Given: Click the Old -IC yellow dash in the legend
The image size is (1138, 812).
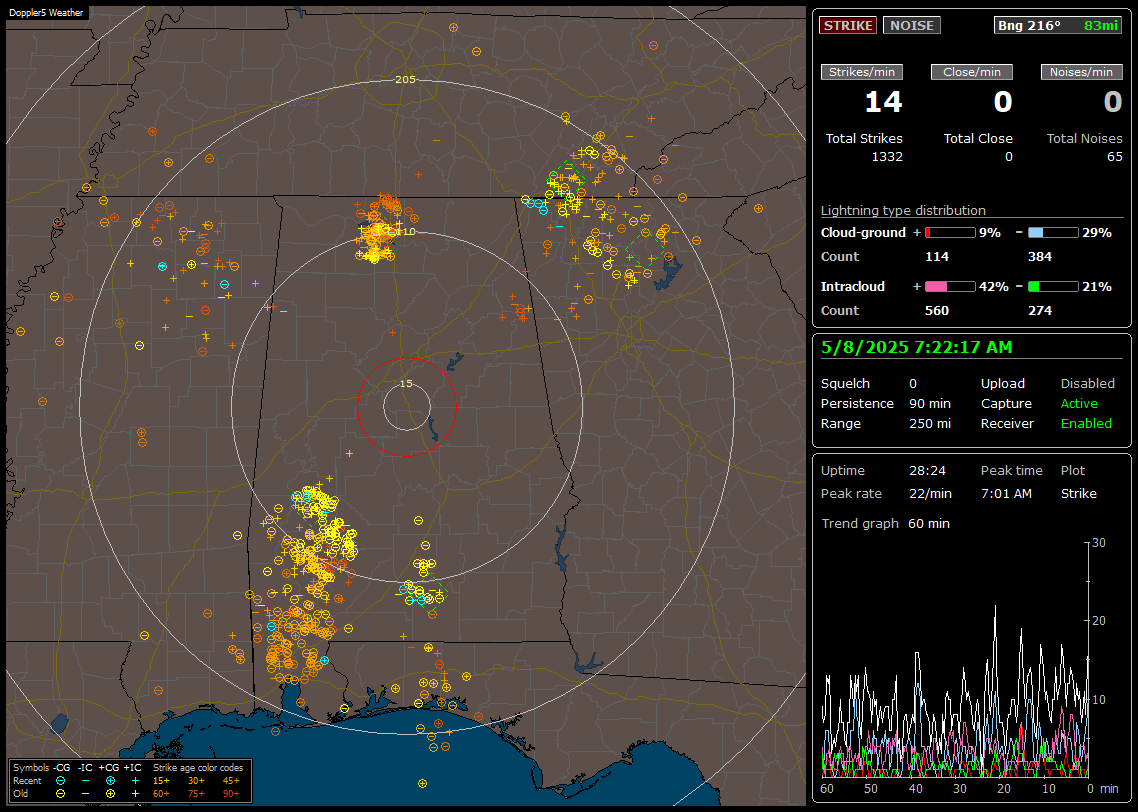Looking at the screenshot, I should 86,794.
